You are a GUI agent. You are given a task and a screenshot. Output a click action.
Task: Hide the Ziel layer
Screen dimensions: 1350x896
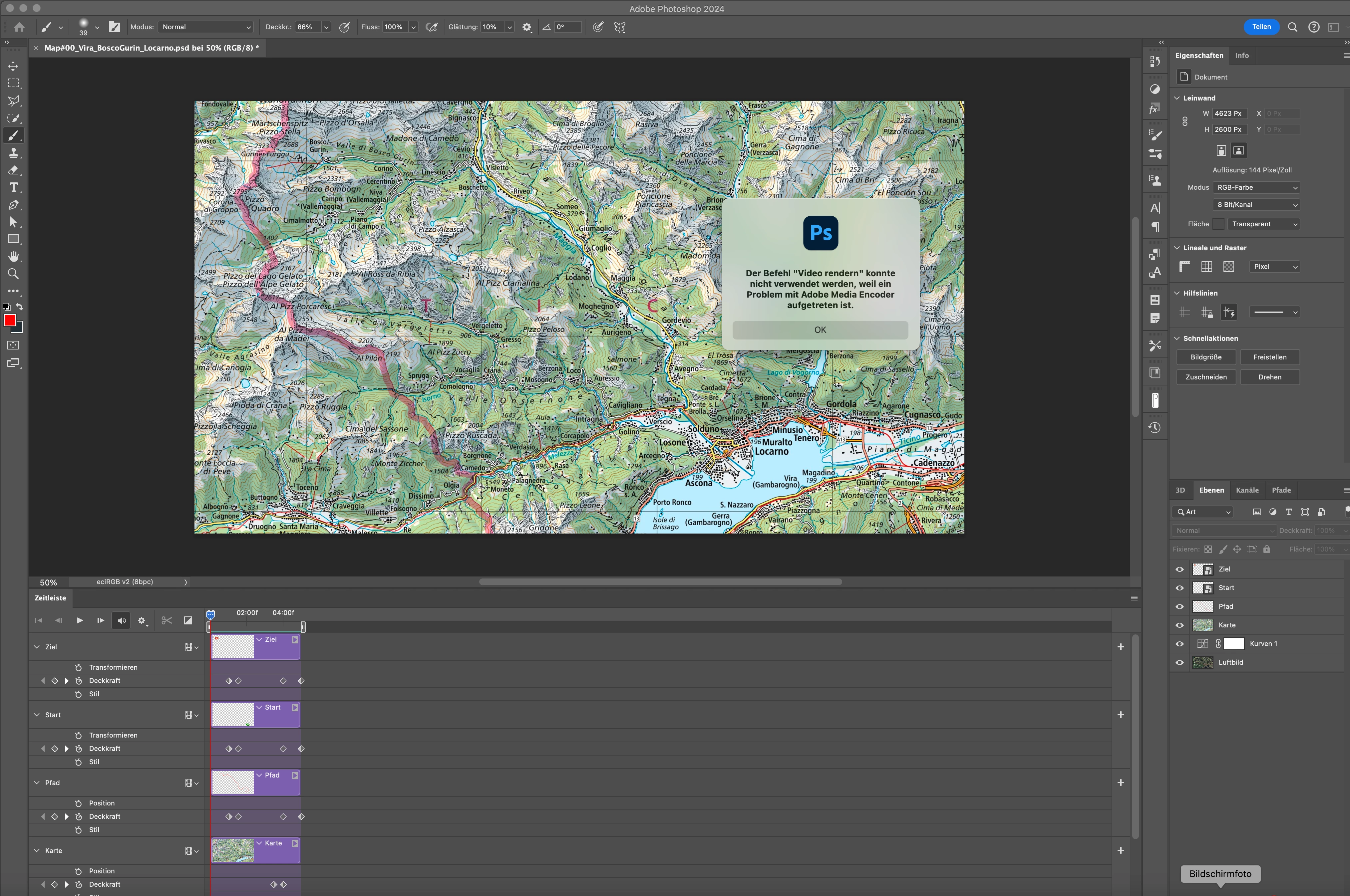click(1180, 569)
